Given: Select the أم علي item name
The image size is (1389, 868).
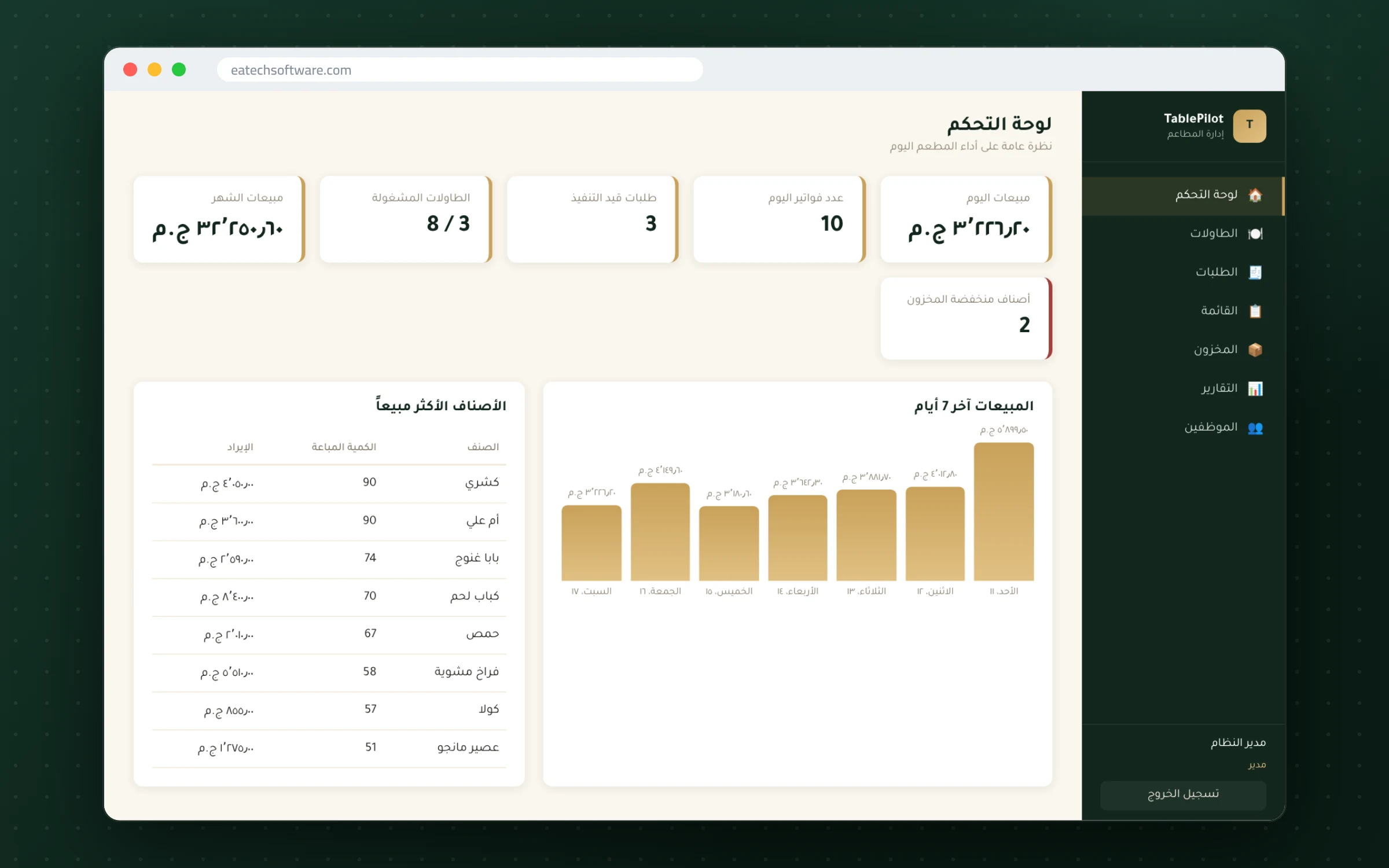Looking at the screenshot, I should pos(482,520).
